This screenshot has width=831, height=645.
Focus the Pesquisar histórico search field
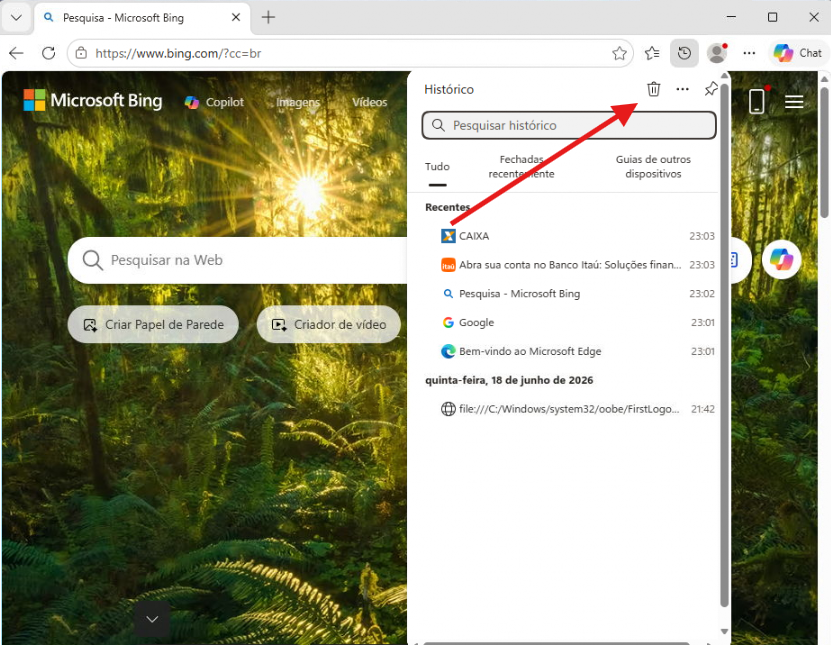pyautogui.click(x=569, y=126)
